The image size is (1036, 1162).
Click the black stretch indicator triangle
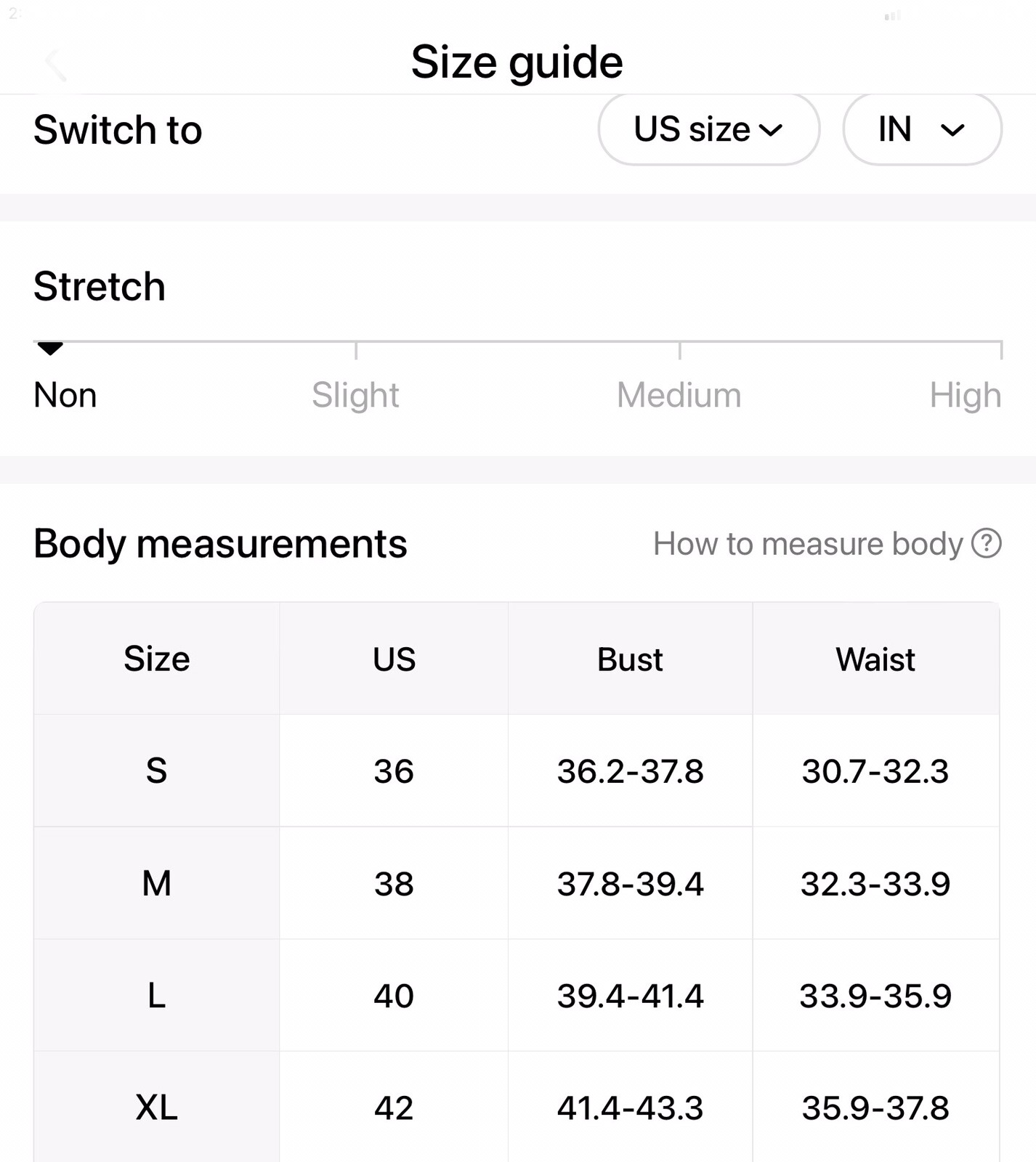tap(50, 349)
